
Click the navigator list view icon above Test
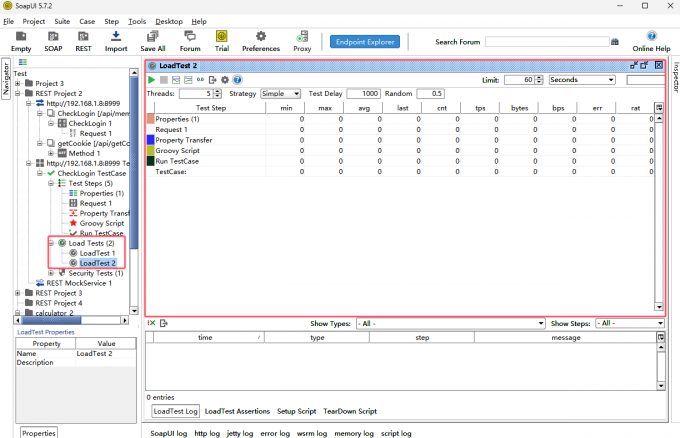coord(23,62)
